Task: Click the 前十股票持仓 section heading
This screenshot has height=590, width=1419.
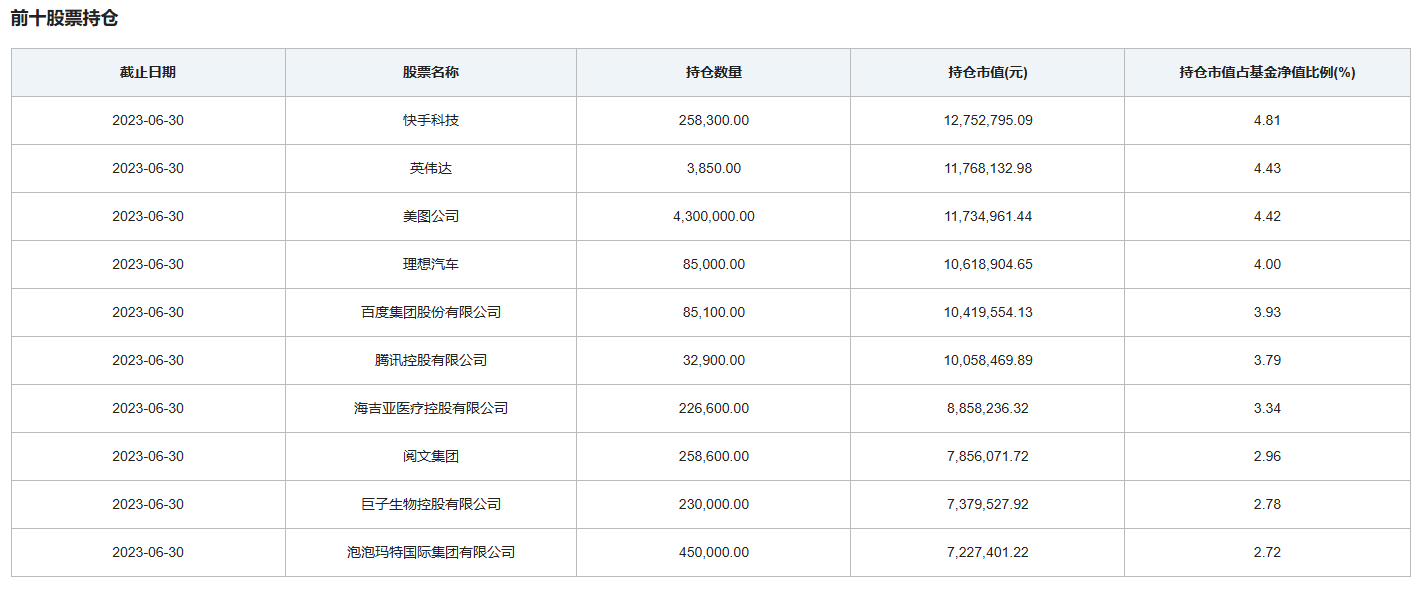Action: click(64, 19)
